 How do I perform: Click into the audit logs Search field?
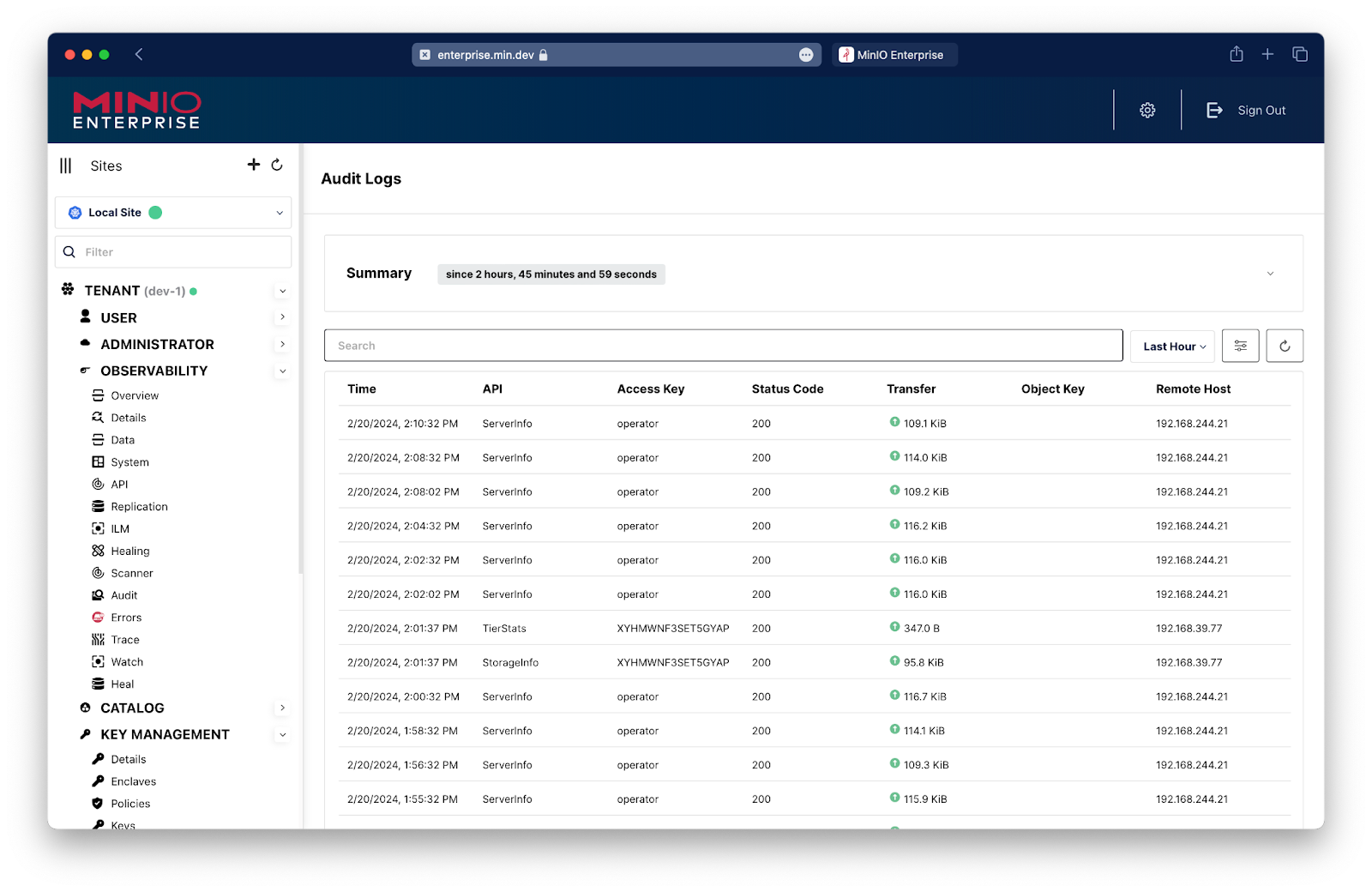(x=723, y=346)
